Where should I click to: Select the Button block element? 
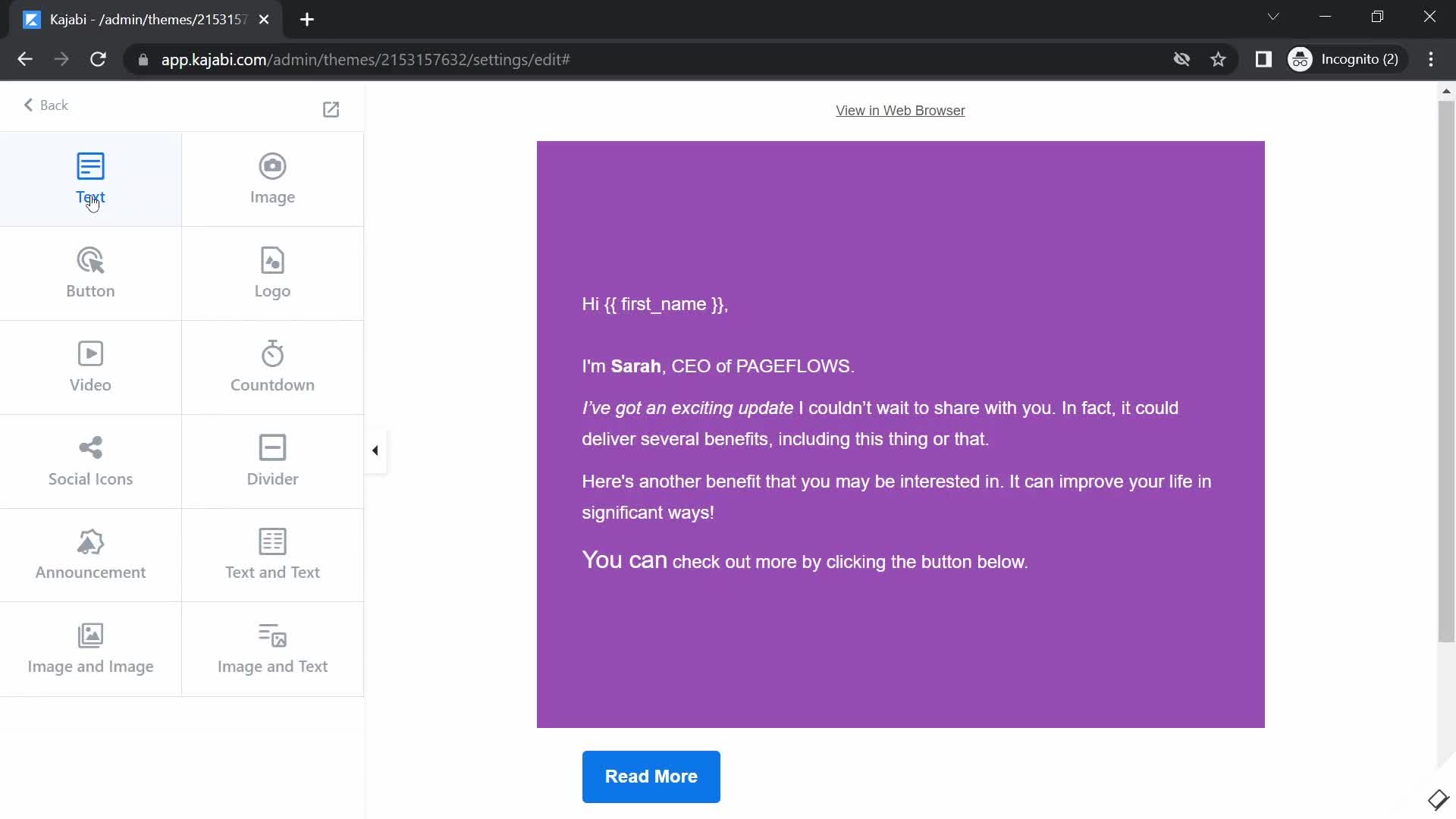point(90,271)
